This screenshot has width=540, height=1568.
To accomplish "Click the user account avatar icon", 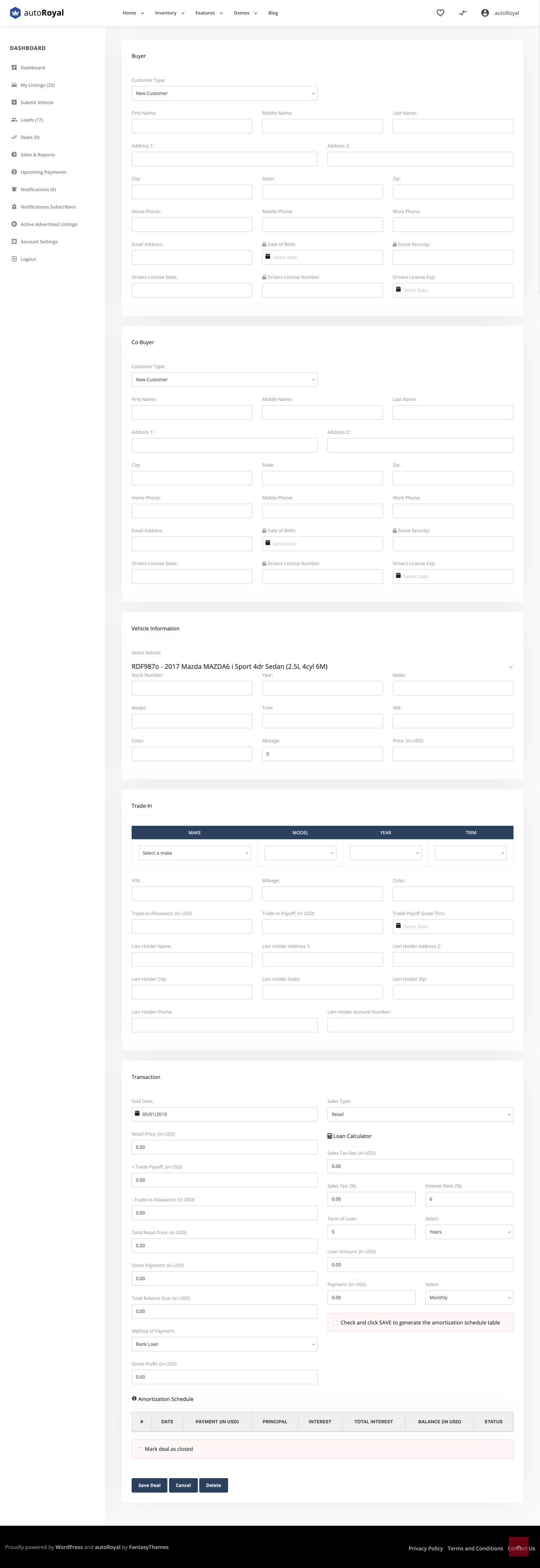I will pyautogui.click(x=485, y=13).
